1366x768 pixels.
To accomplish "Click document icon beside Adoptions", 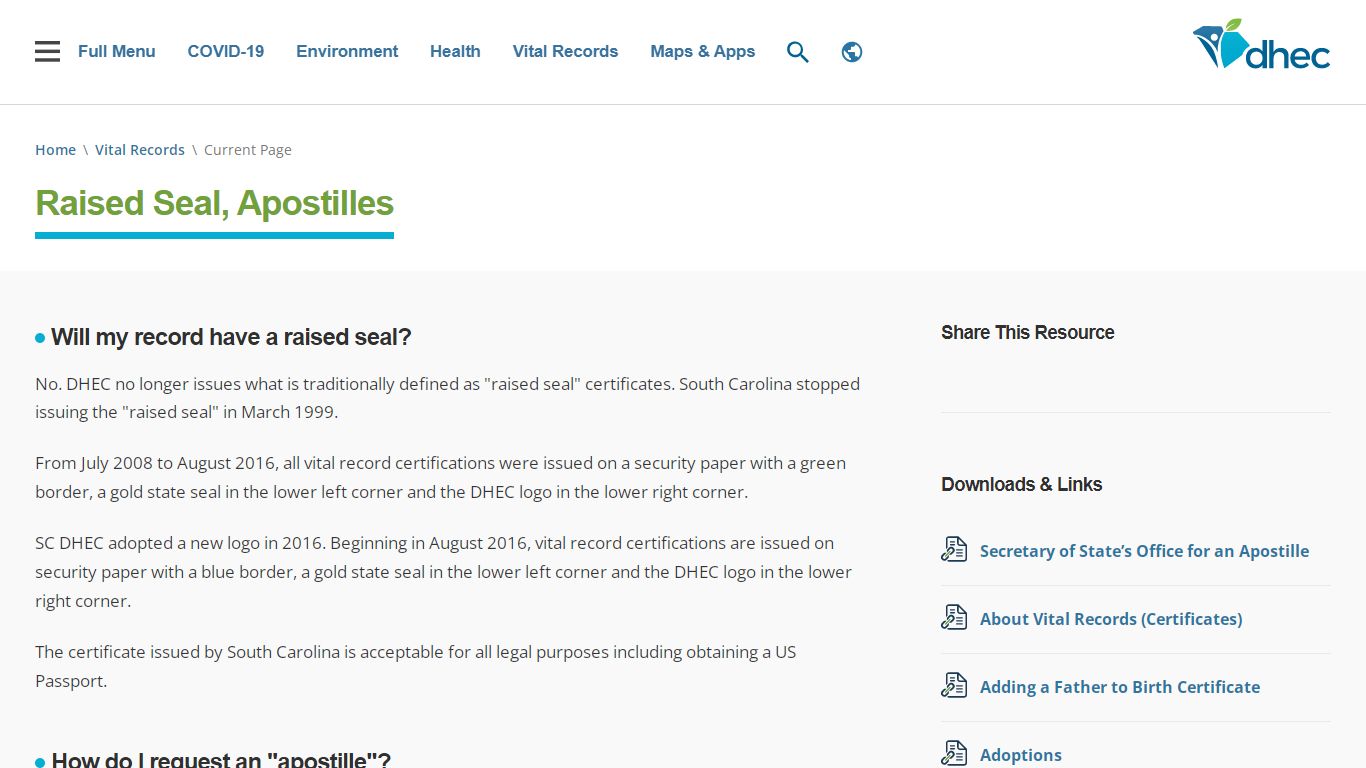I will 954,753.
